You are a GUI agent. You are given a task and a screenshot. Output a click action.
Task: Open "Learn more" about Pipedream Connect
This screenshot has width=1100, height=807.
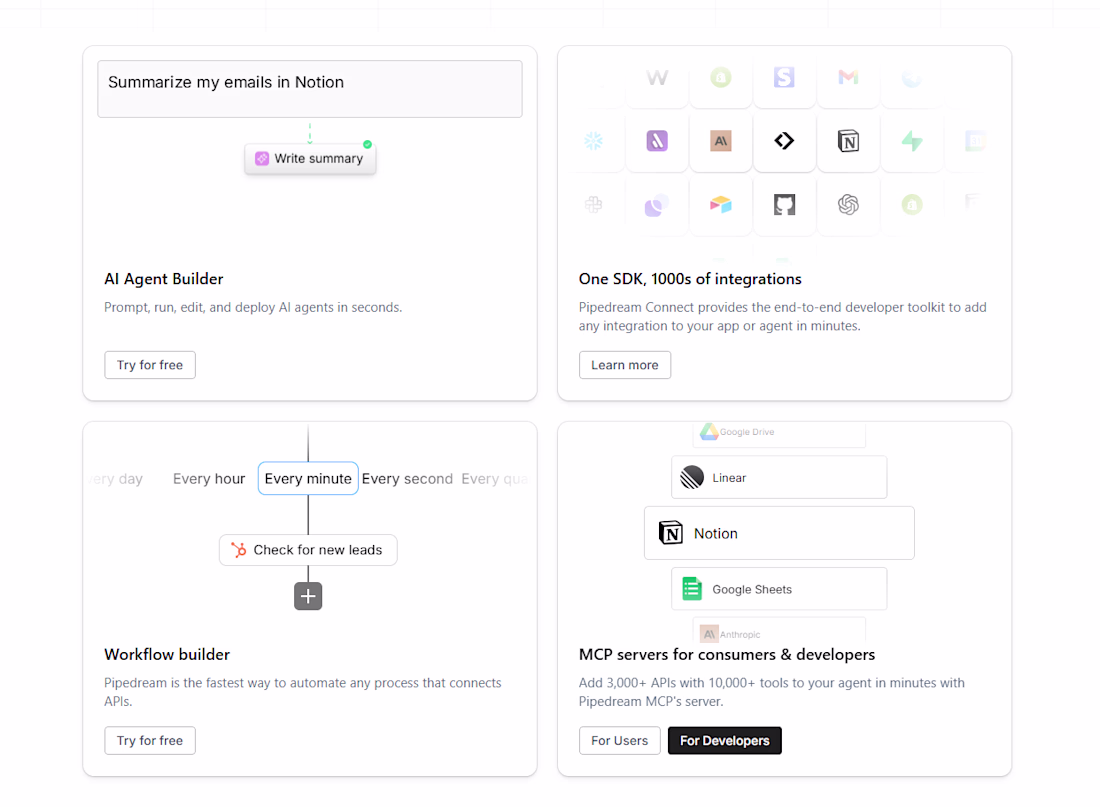[x=624, y=365]
